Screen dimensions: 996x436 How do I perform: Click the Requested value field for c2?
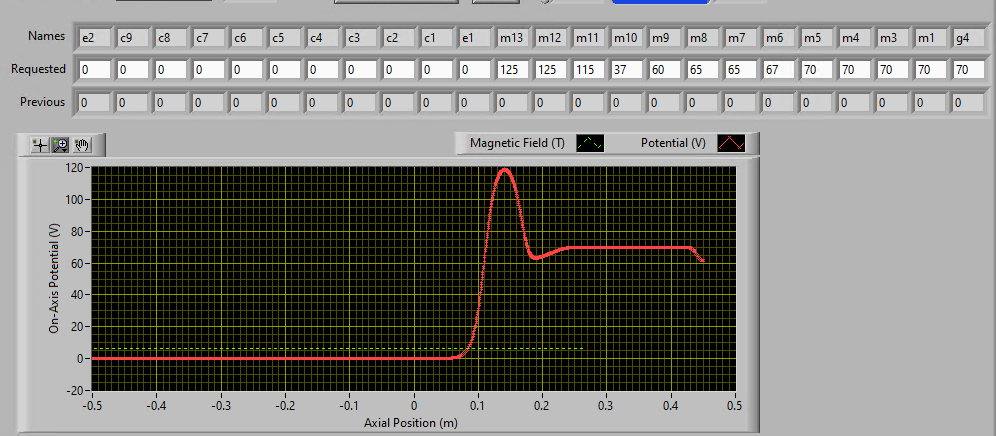(400, 69)
